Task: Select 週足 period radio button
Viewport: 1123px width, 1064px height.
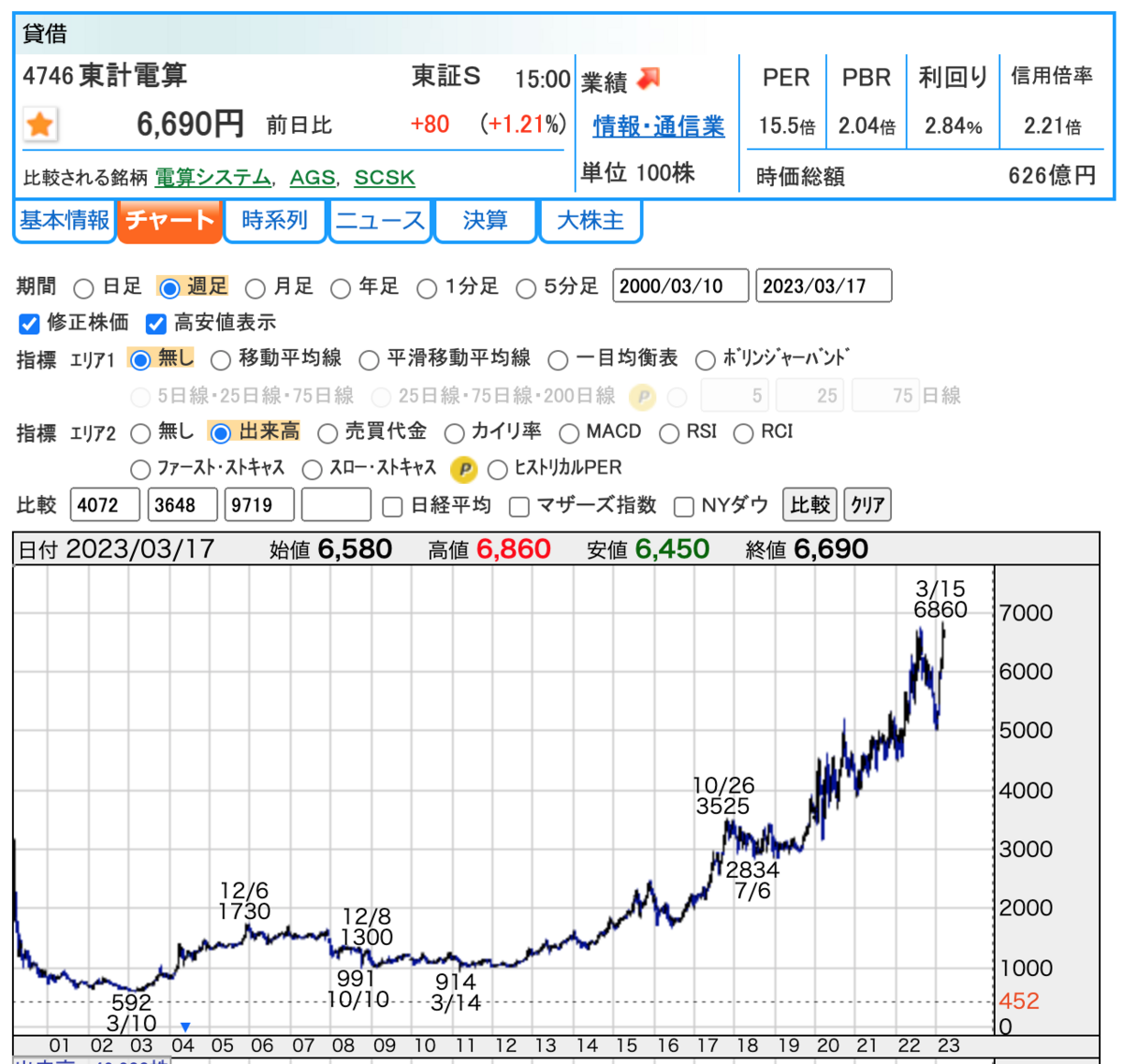Action: click(169, 288)
